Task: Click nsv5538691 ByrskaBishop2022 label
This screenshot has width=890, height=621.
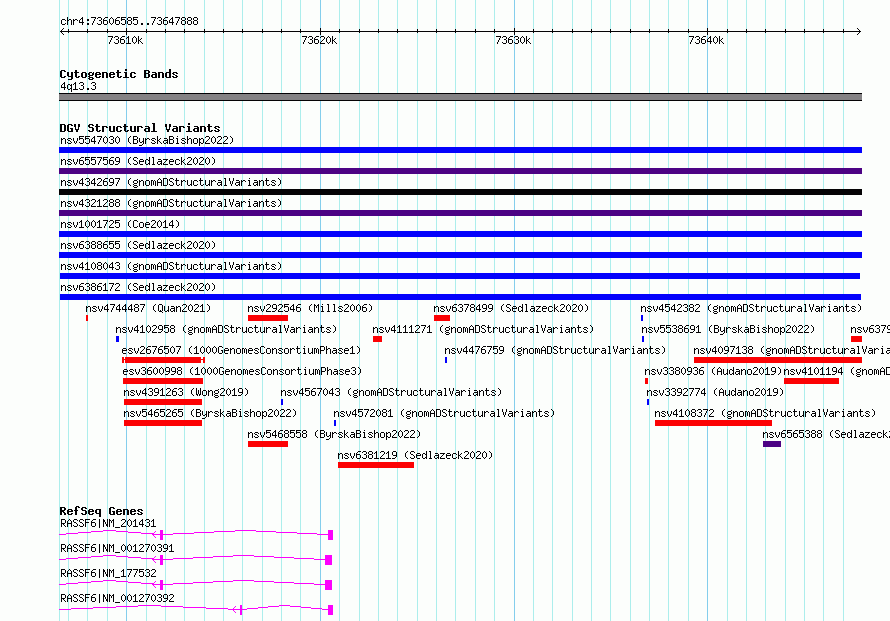Action: click(x=728, y=329)
